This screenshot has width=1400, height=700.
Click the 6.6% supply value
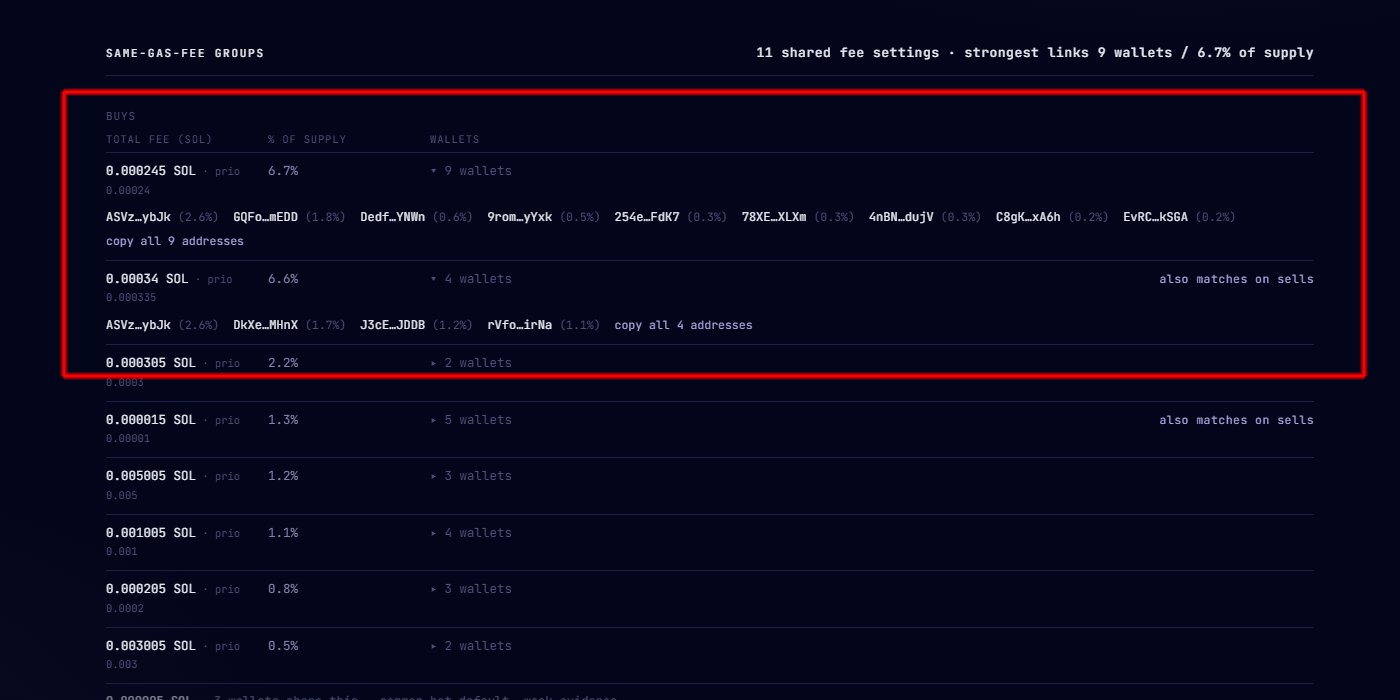283,279
